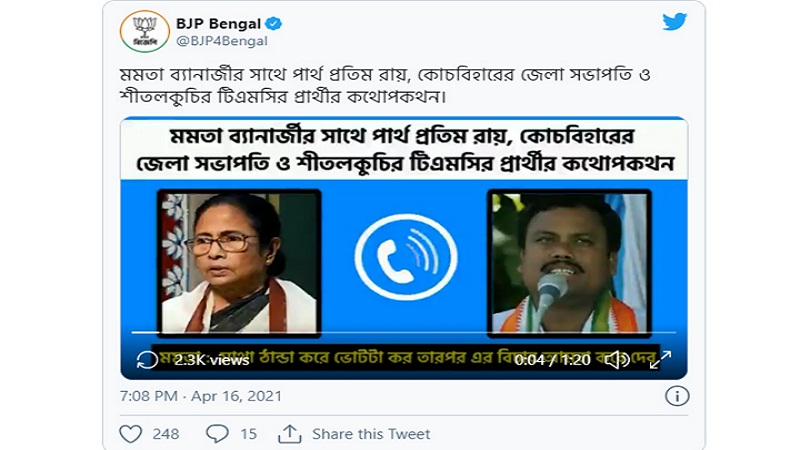Viewport: 800px width, 450px height.
Task: Open the 7:08 PM Apr 16, 2021 timestamp
Action: tap(201, 396)
